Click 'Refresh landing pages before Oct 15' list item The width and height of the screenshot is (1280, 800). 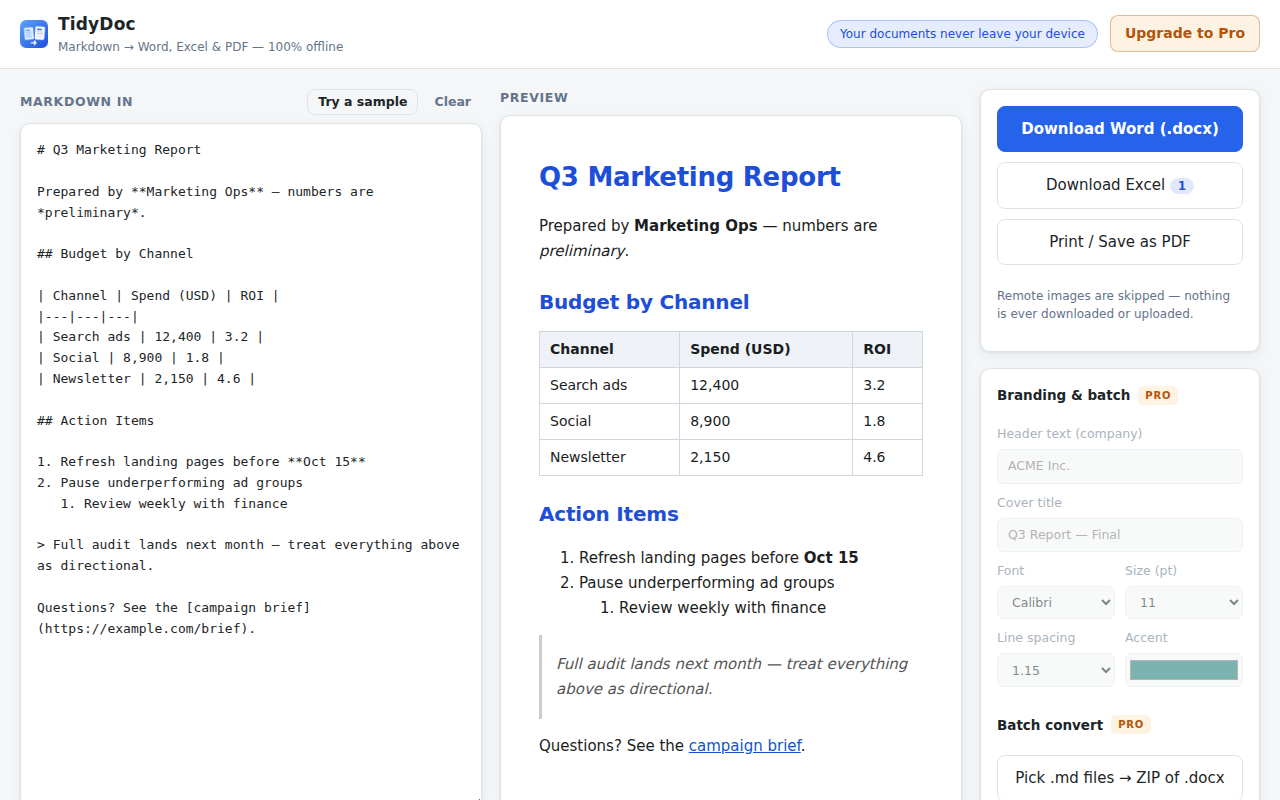pos(718,558)
